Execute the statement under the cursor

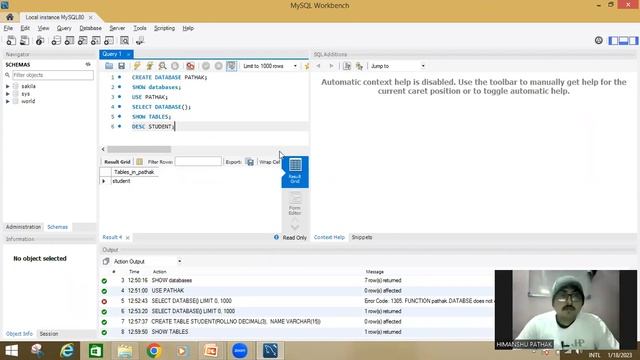tap(150, 66)
